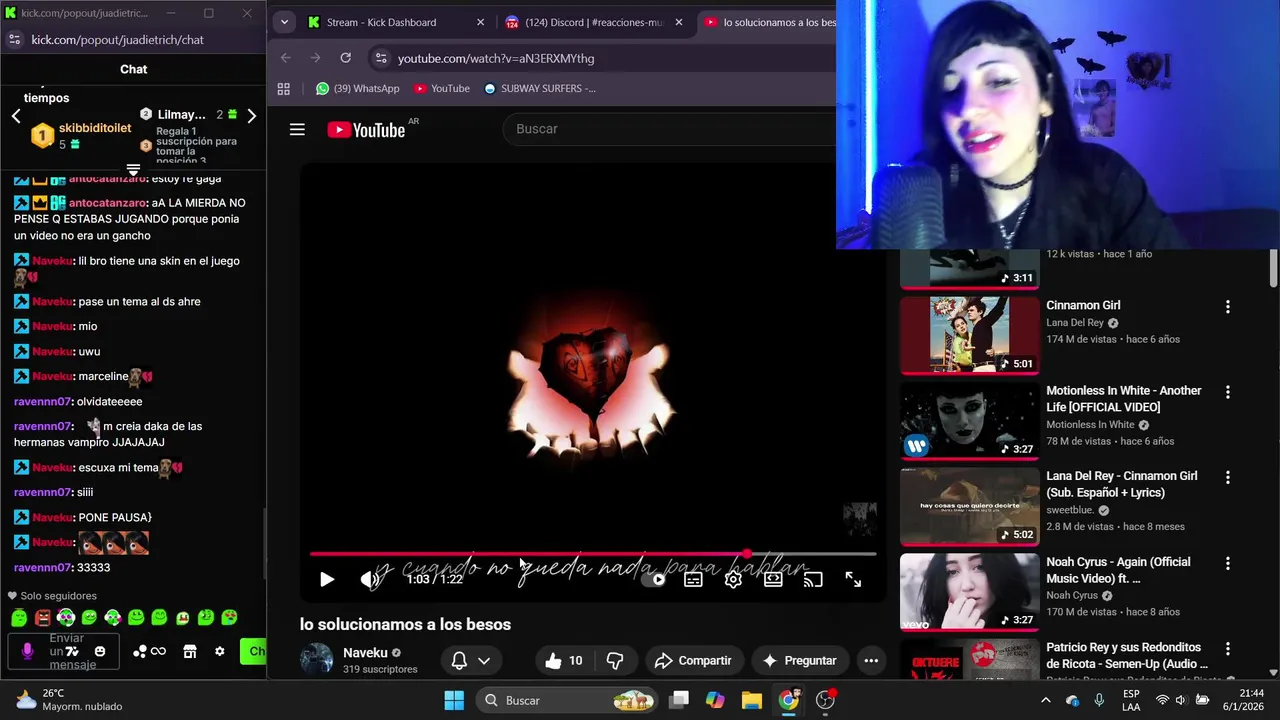Open options for Noah Cyrus Again video

coord(1228,564)
